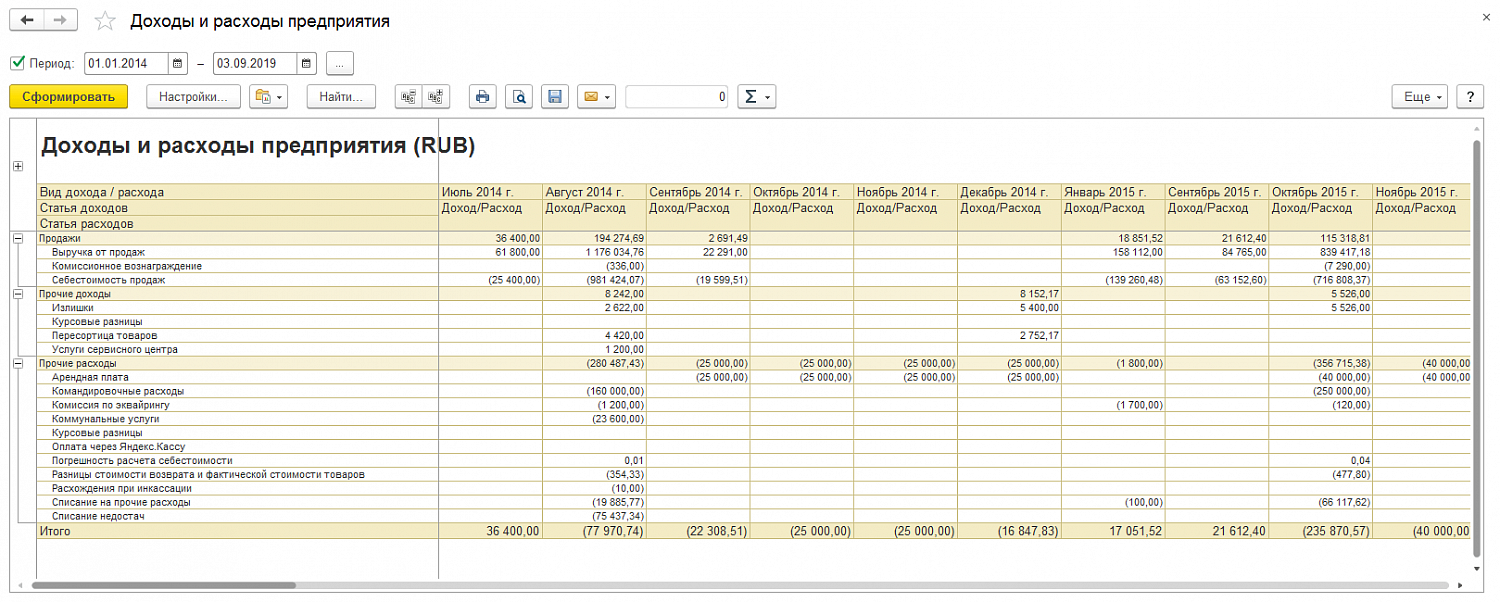Click vertical scrollbar down arrow
The width and height of the screenshot is (1500, 602).
[x=1476, y=569]
